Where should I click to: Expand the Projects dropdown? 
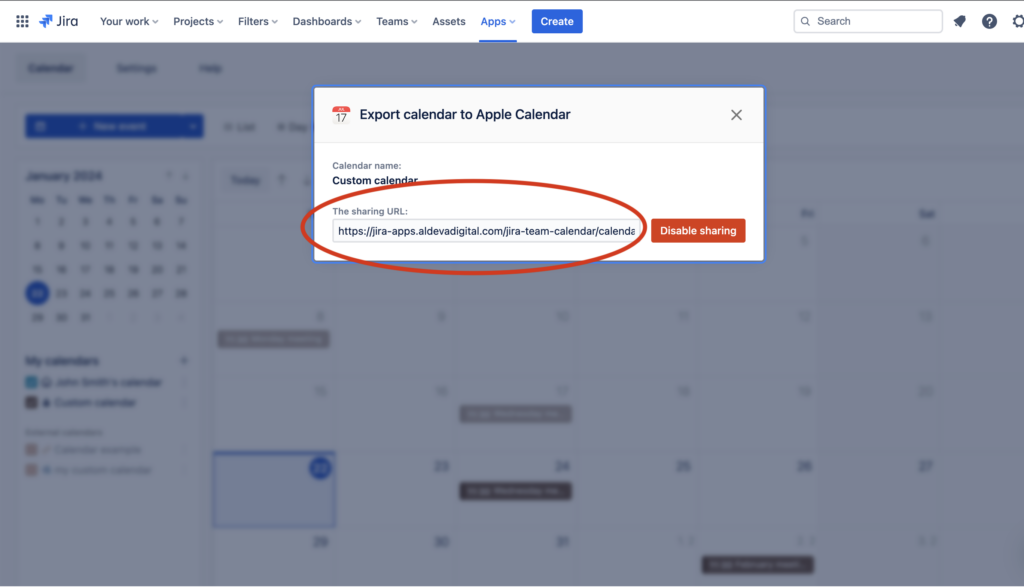tap(198, 21)
